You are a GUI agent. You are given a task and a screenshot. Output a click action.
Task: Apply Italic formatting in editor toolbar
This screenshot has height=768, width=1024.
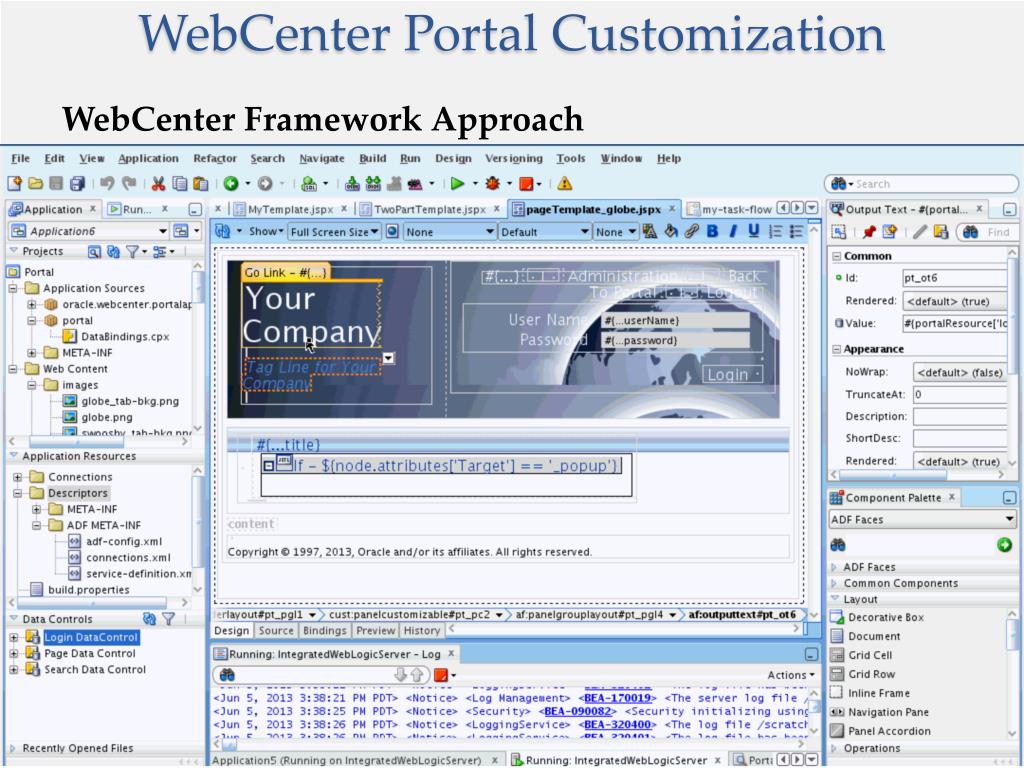click(733, 231)
